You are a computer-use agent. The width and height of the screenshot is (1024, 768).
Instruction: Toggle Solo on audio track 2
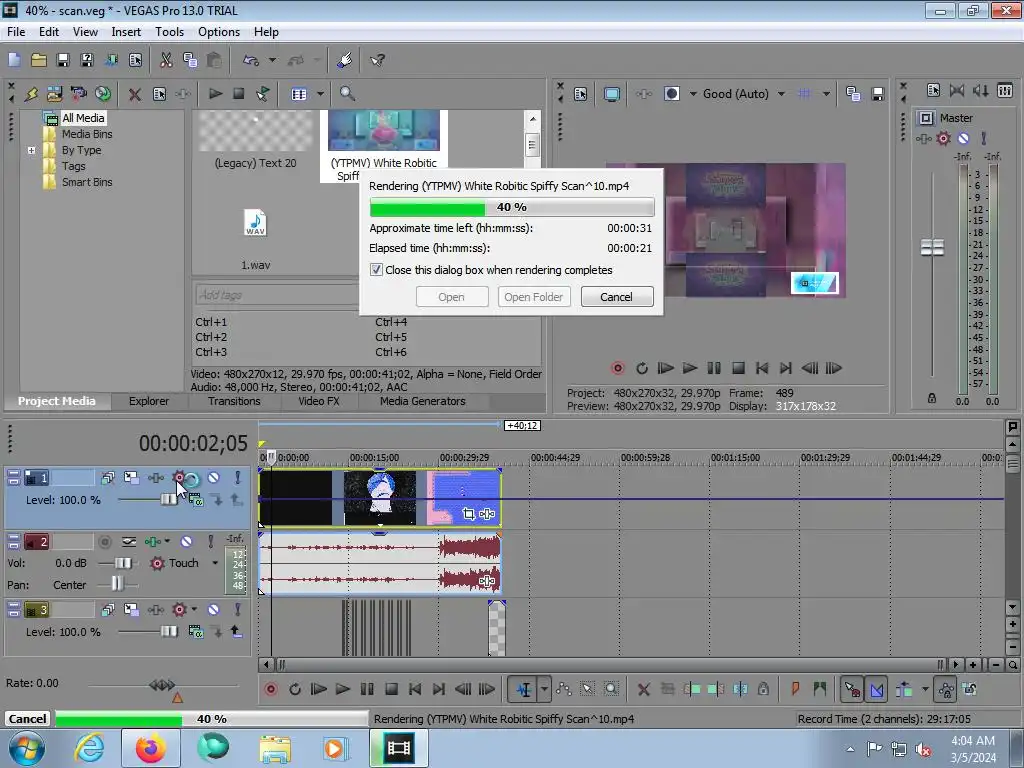pyautogui.click(x=210, y=541)
